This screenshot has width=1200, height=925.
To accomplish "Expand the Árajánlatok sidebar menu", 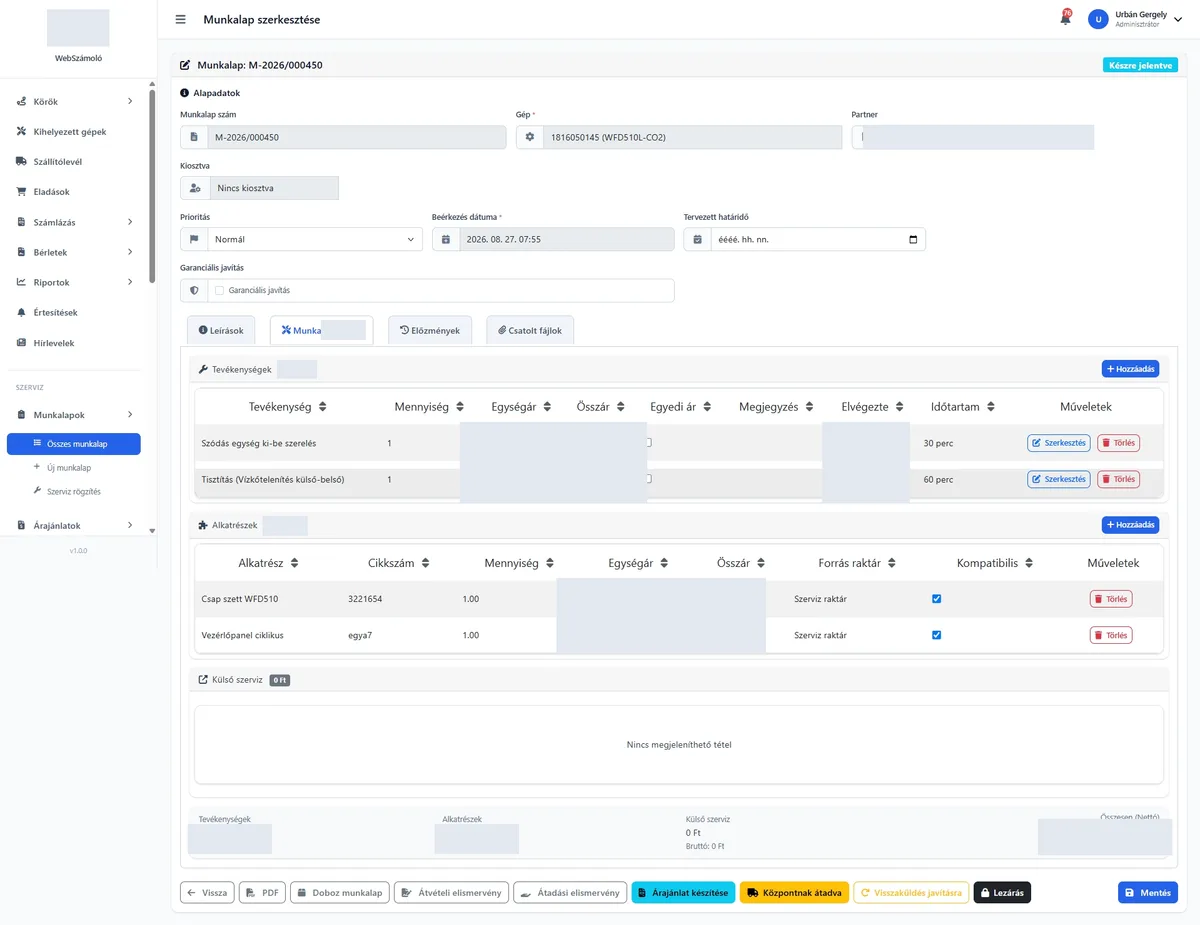I will [130, 525].
